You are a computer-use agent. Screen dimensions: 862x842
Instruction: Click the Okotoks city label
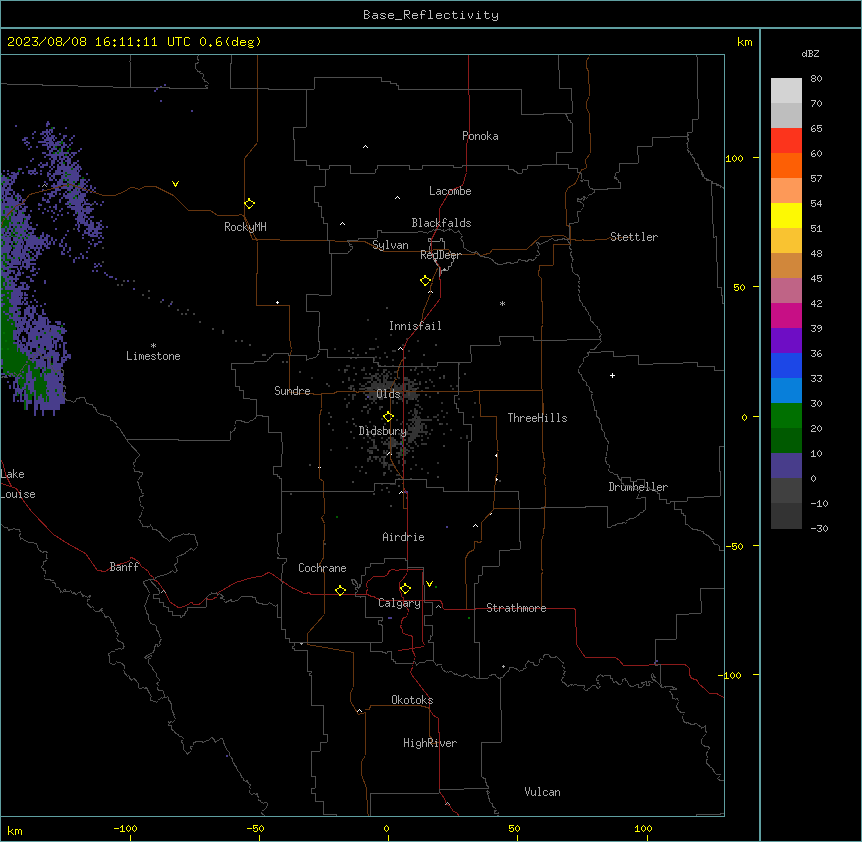click(x=412, y=700)
